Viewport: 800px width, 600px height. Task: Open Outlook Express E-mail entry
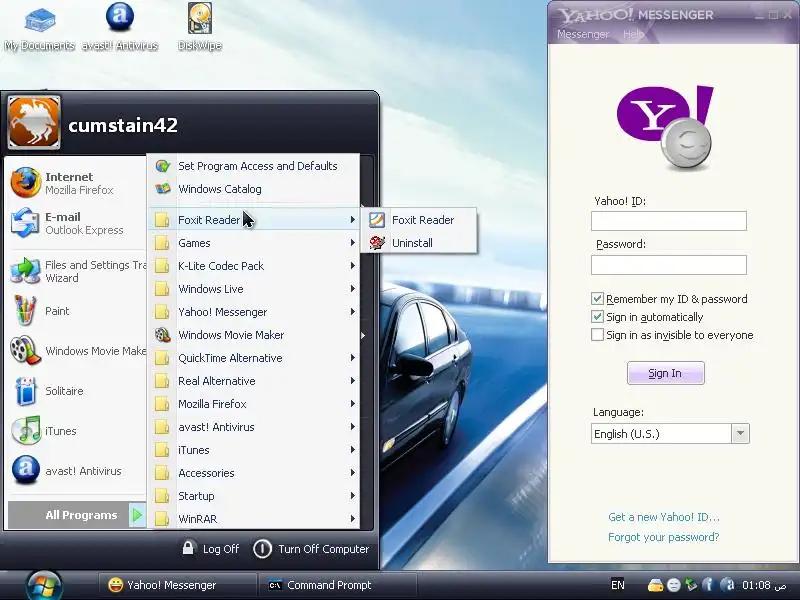tap(77, 223)
